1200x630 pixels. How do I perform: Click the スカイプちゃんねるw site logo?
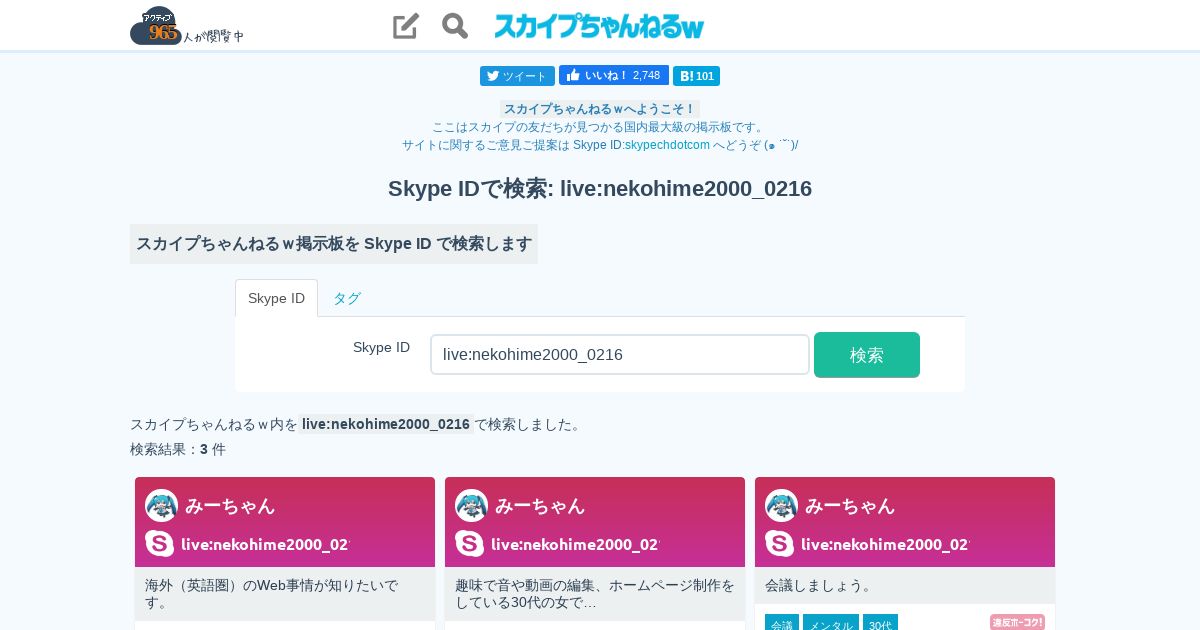(x=599, y=26)
